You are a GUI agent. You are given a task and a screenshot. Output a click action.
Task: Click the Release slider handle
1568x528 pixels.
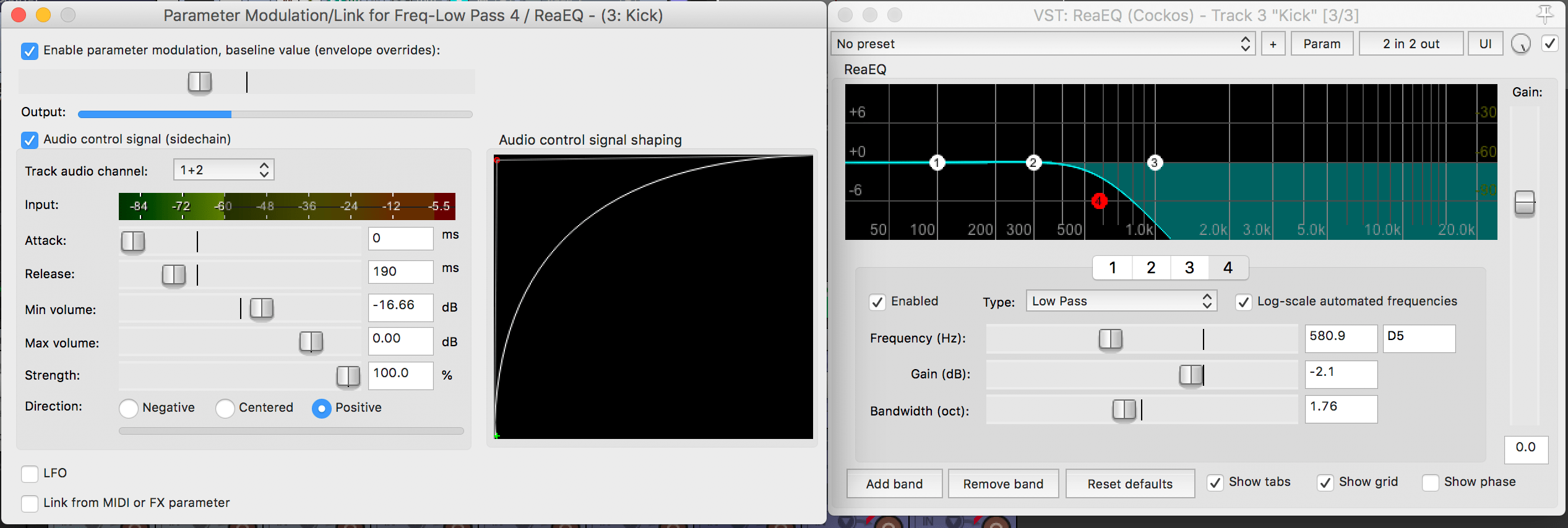[x=174, y=275]
